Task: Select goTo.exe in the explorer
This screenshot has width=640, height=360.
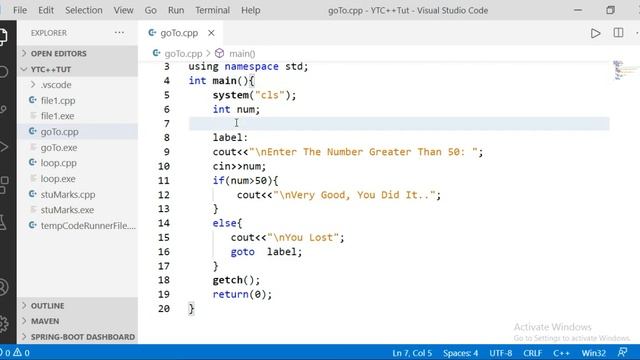Action: [x=78, y=147]
